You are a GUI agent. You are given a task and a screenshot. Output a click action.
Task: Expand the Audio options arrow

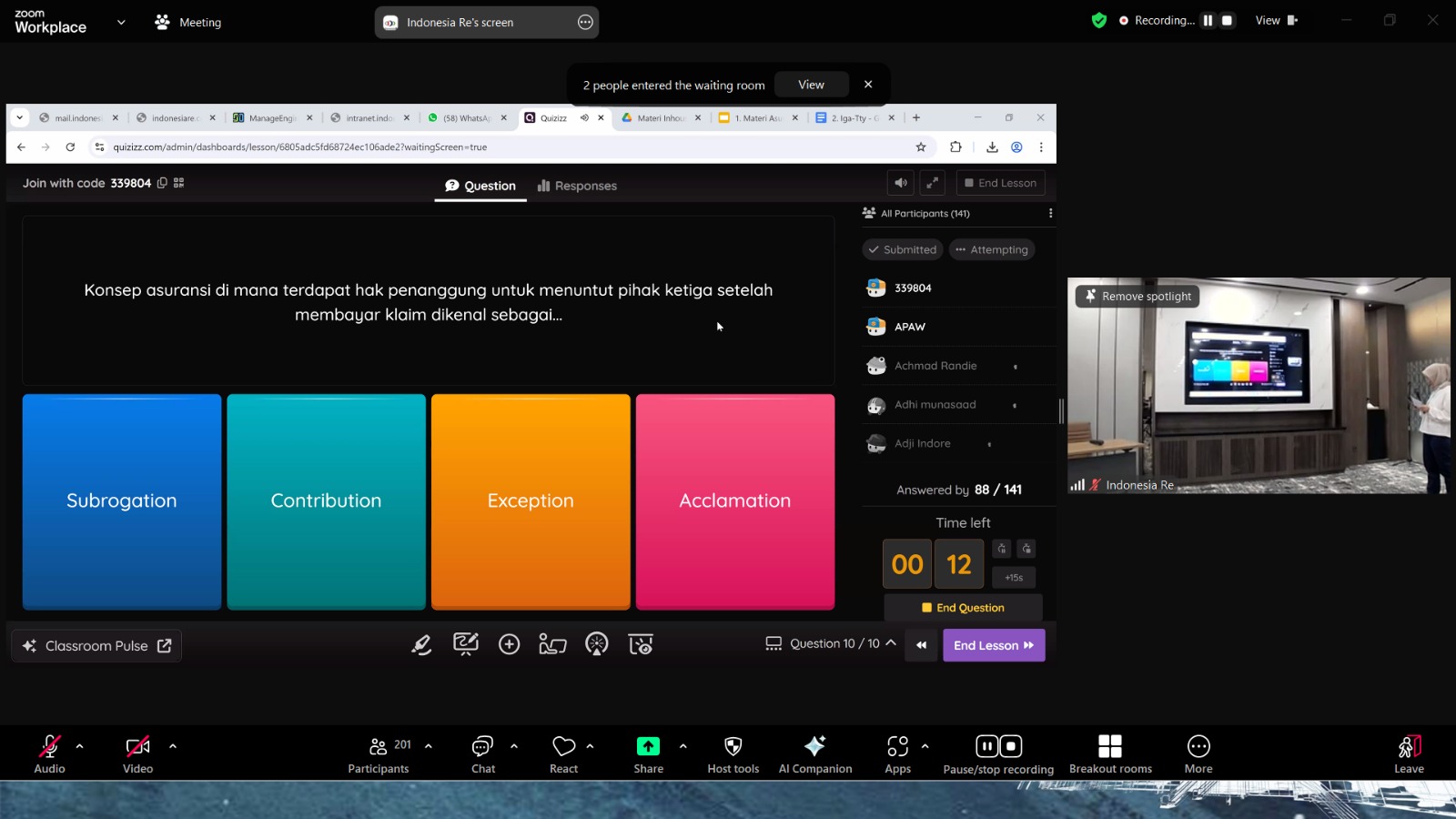[80, 746]
